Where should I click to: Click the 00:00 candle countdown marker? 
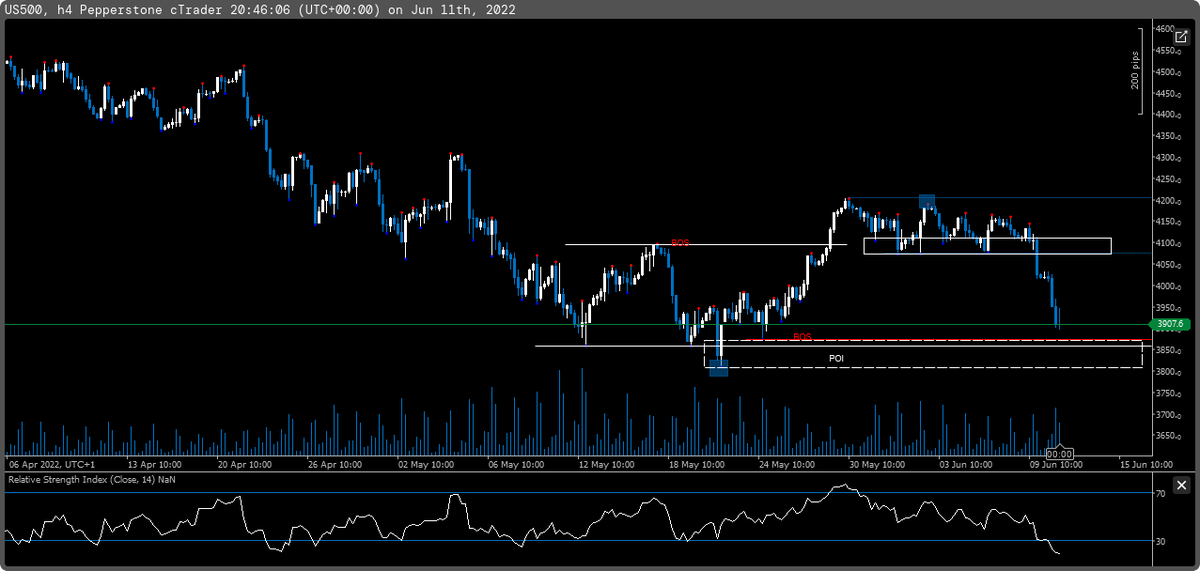click(x=1059, y=454)
